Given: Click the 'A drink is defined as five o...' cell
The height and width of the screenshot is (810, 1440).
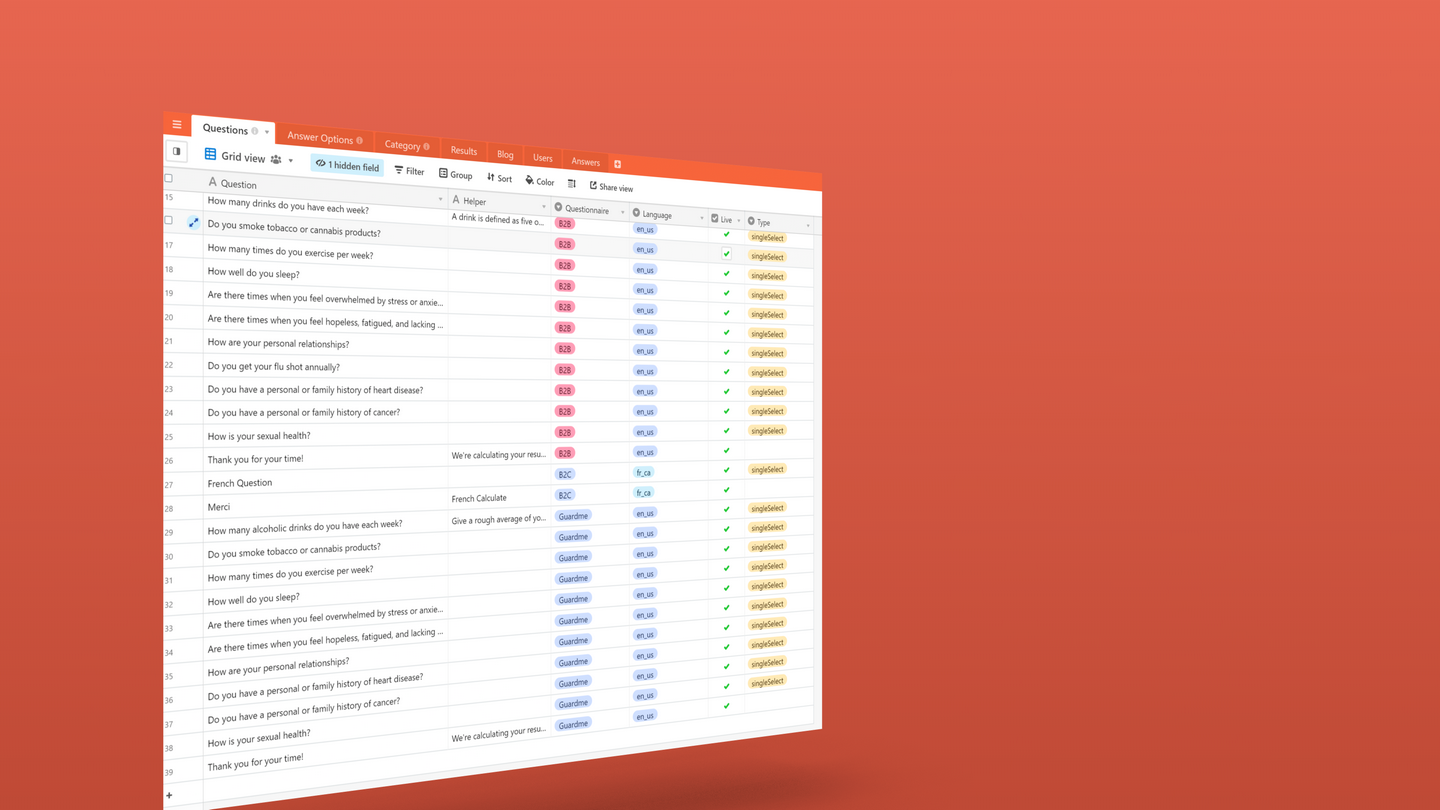Looking at the screenshot, I should pyautogui.click(x=500, y=219).
